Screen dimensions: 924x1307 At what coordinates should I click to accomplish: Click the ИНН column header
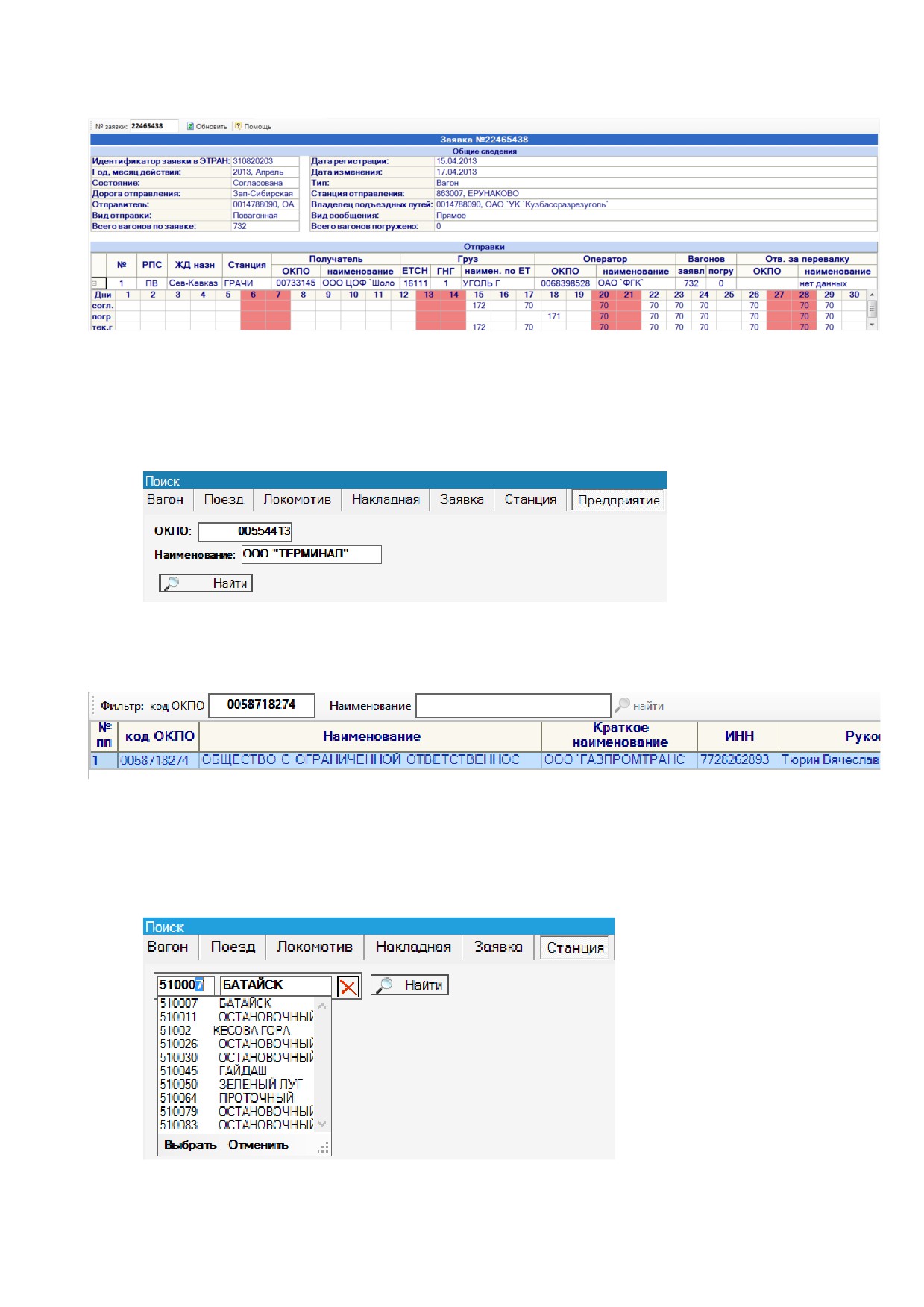[x=738, y=736]
